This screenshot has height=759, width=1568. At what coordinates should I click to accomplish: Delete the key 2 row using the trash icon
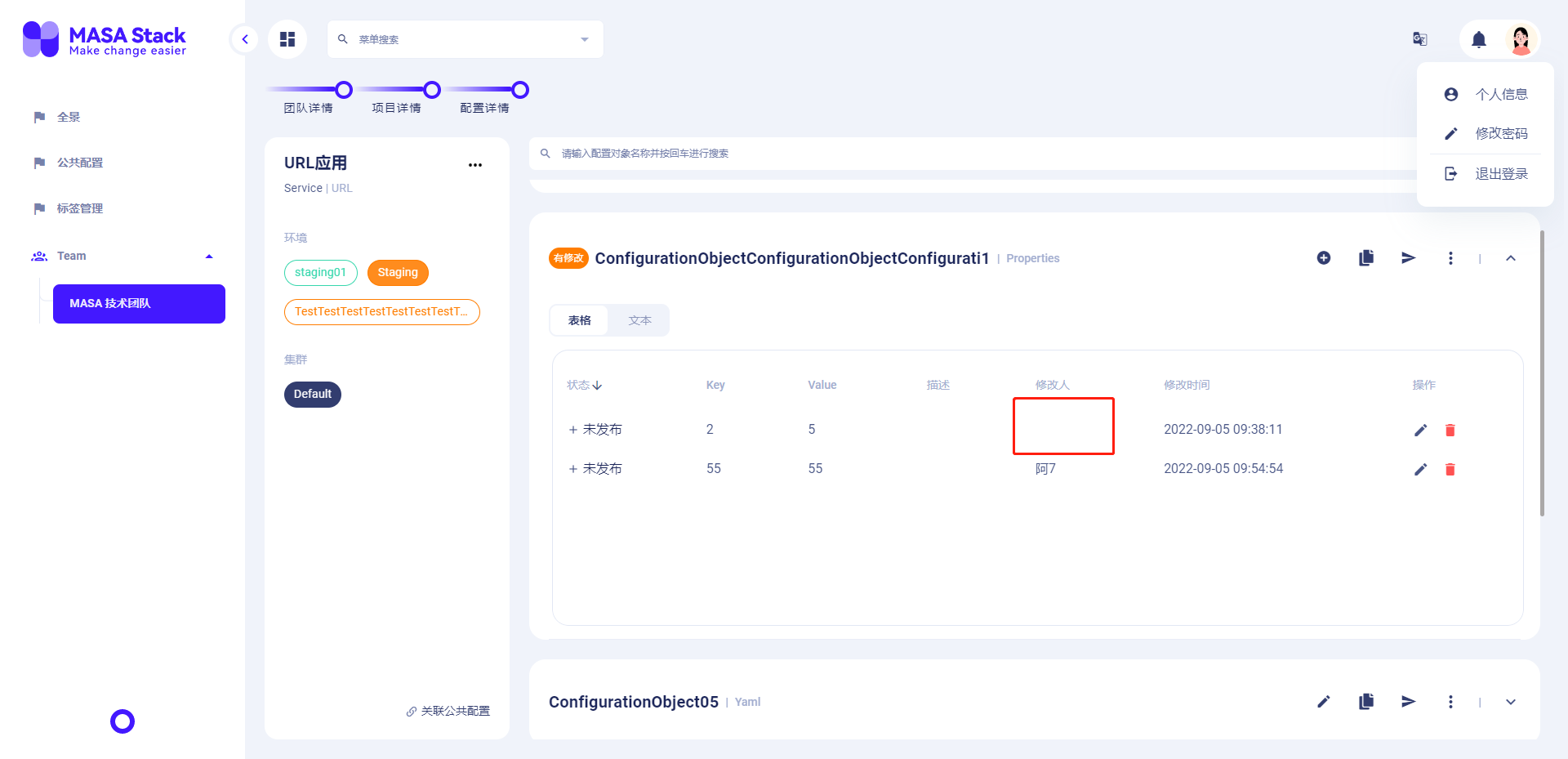pos(1450,431)
